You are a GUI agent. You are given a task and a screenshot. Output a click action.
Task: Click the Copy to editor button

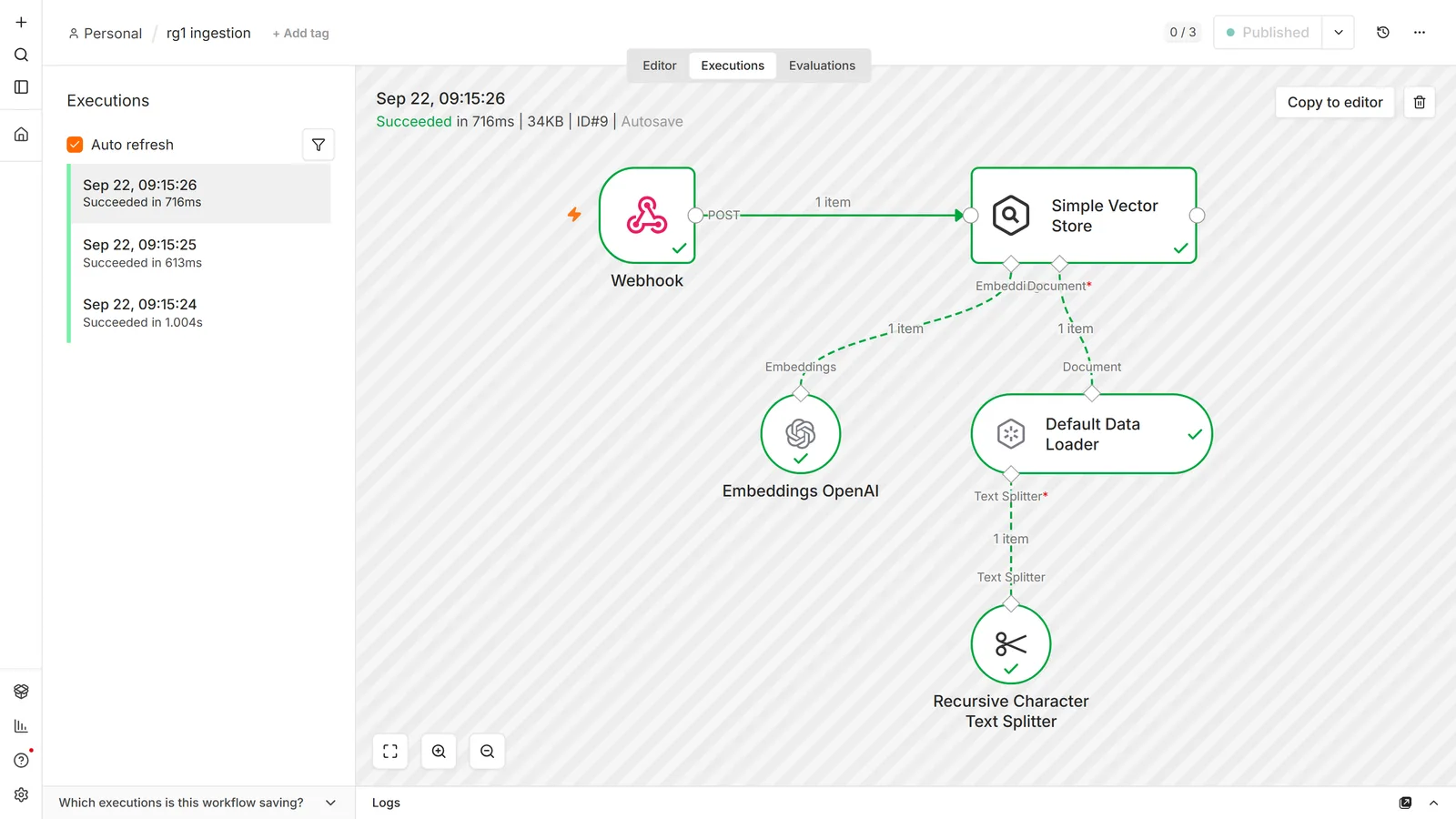pyautogui.click(x=1335, y=102)
